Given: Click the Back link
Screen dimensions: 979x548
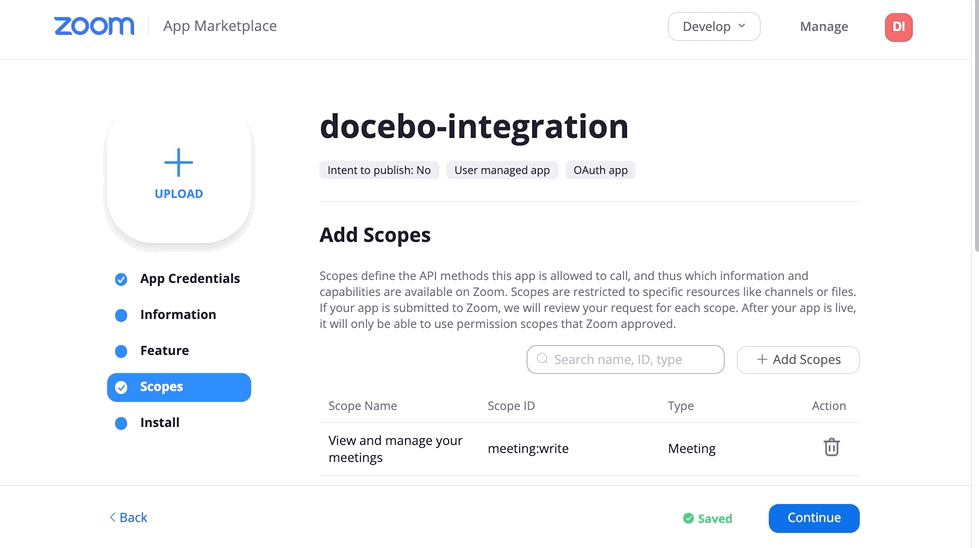Looking at the screenshot, I should coord(128,517).
